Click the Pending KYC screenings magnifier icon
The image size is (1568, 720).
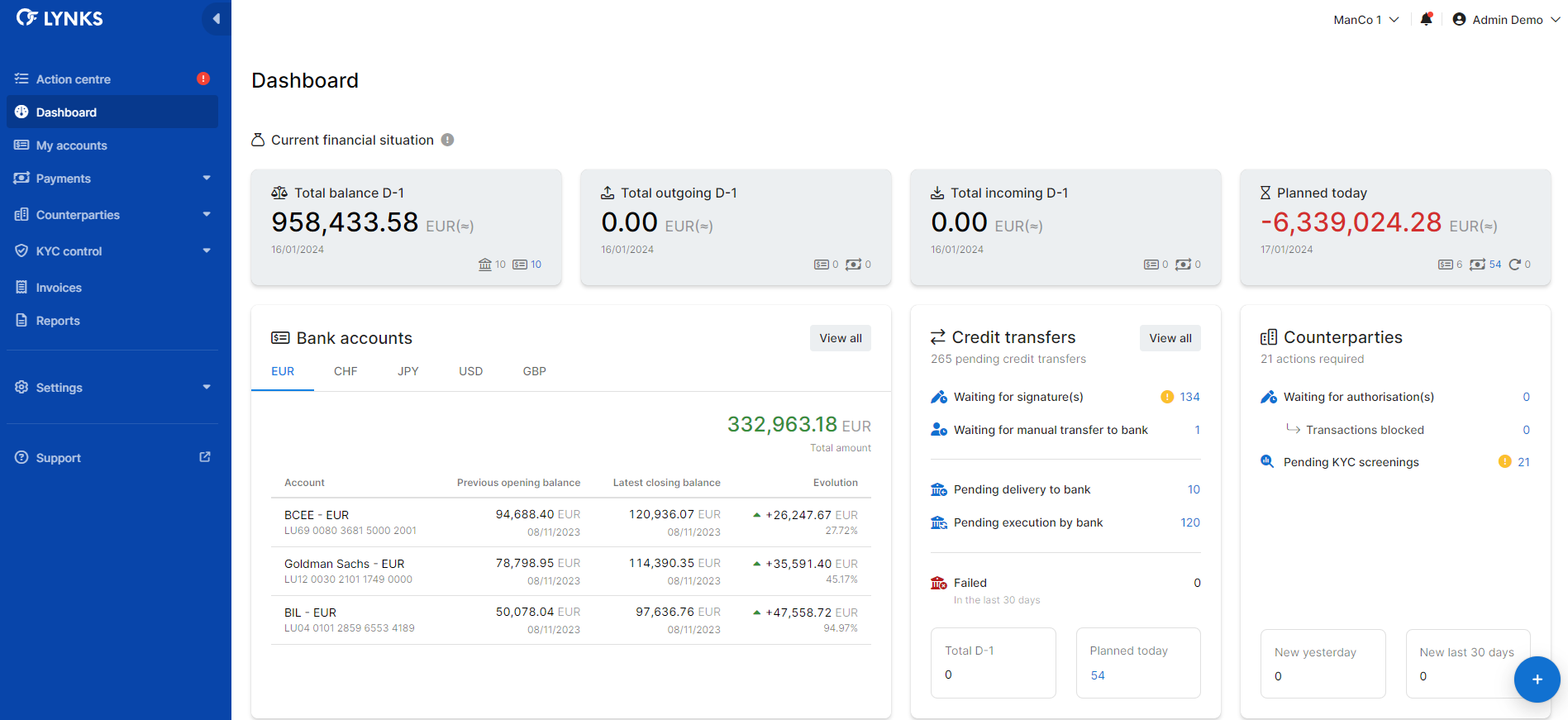[1267, 461]
